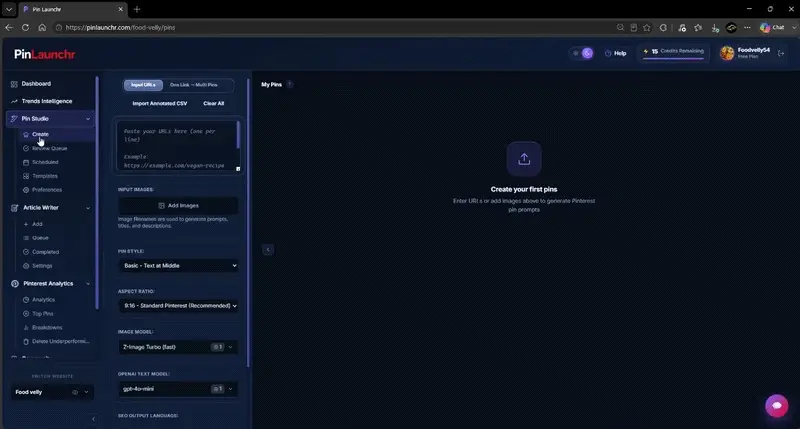The width and height of the screenshot is (800, 429).
Task: Toggle the dark/light theme switch
Action: pyautogui.click(x=582, y=53)
